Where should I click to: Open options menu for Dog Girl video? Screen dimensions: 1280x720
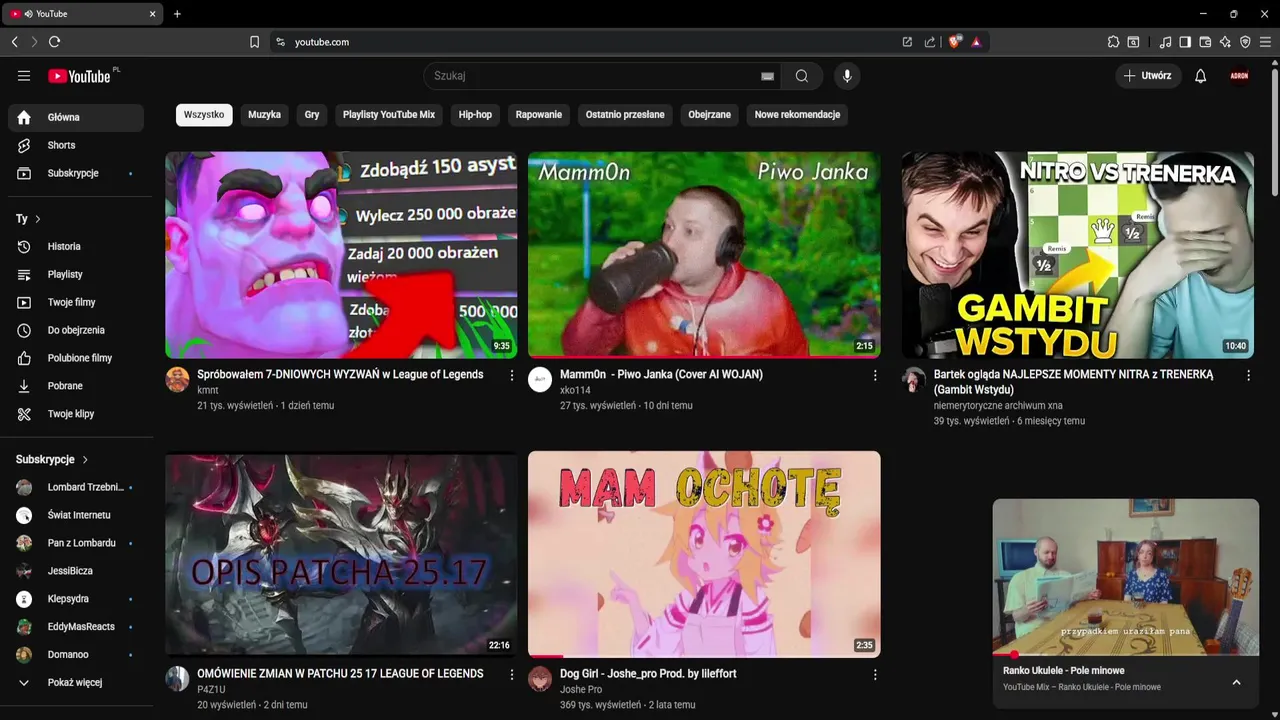tap(875, 674)
